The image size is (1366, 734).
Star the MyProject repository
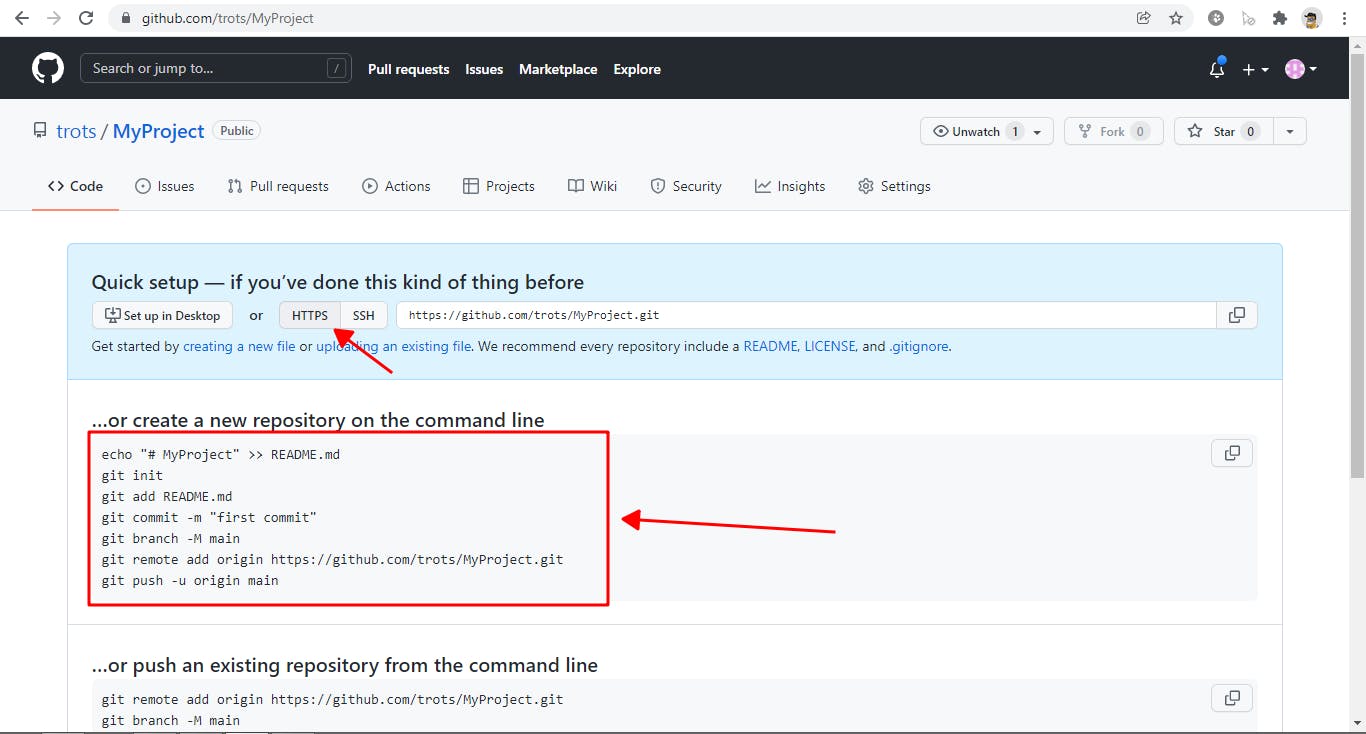pos(1223,131)
